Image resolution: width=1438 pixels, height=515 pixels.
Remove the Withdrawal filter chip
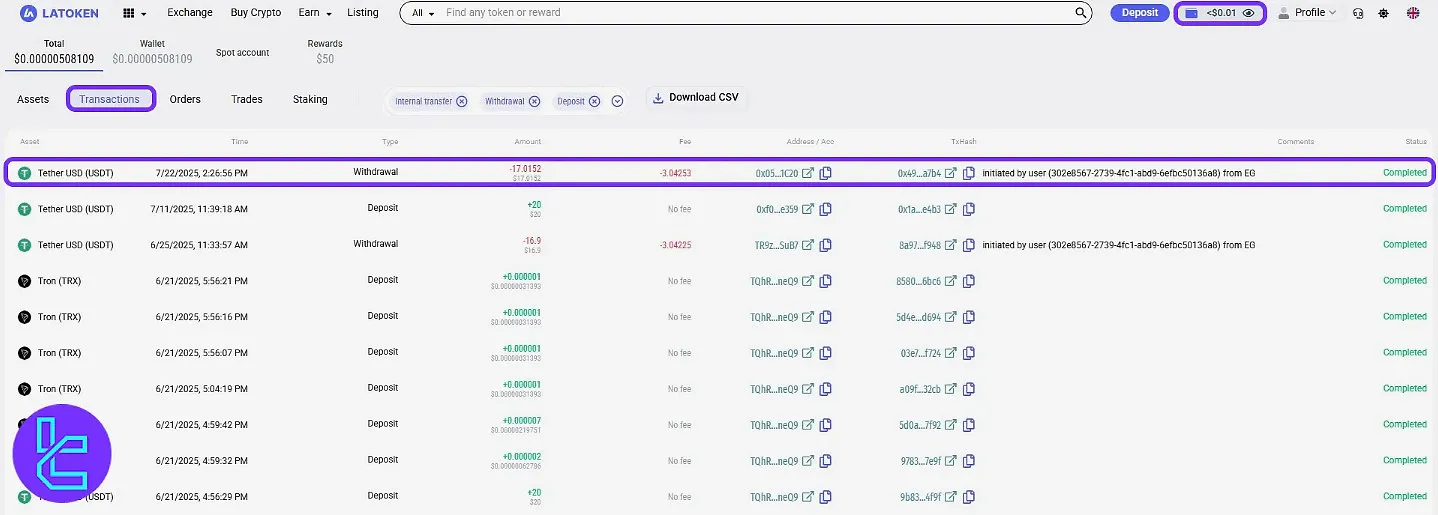[x=534, y=101]
